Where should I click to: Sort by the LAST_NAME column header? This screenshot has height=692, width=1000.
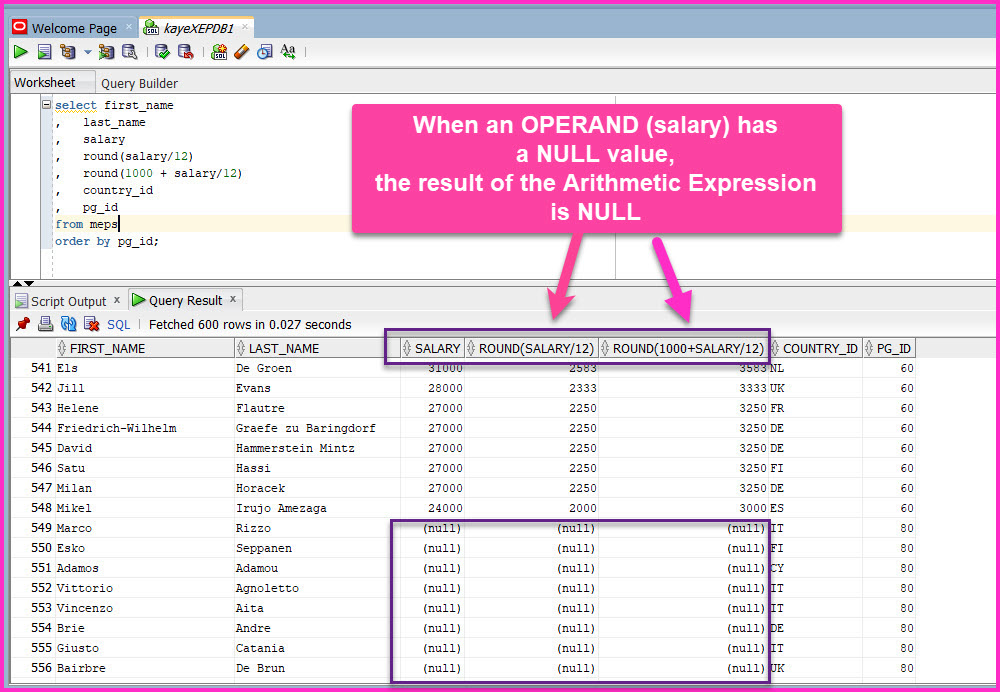[x=318, y=349]
